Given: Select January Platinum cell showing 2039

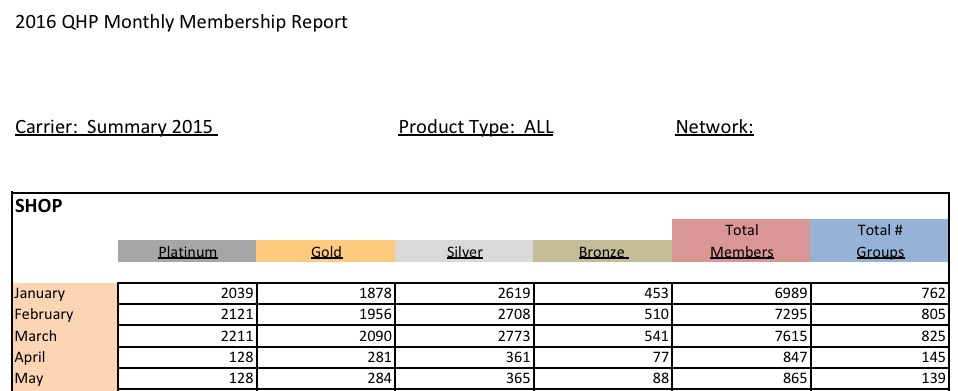Looking at the screenshot, I should [187, 293].
